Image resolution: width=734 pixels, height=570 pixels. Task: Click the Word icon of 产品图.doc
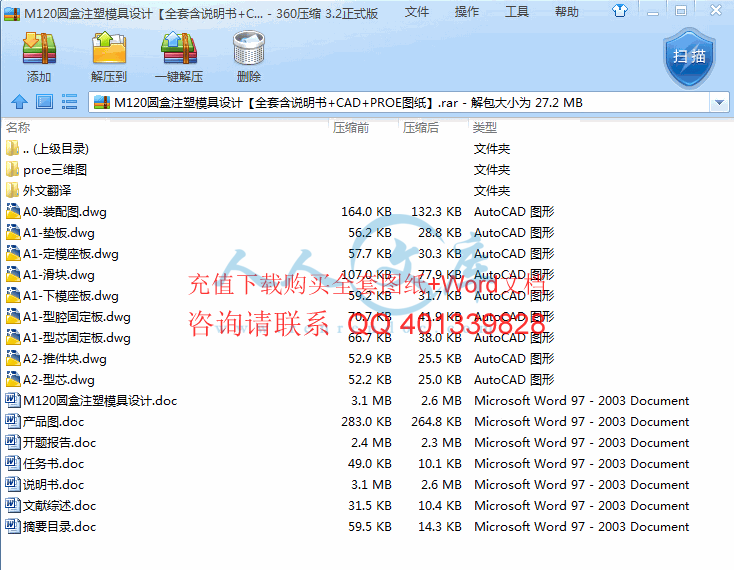click(13, 421)
